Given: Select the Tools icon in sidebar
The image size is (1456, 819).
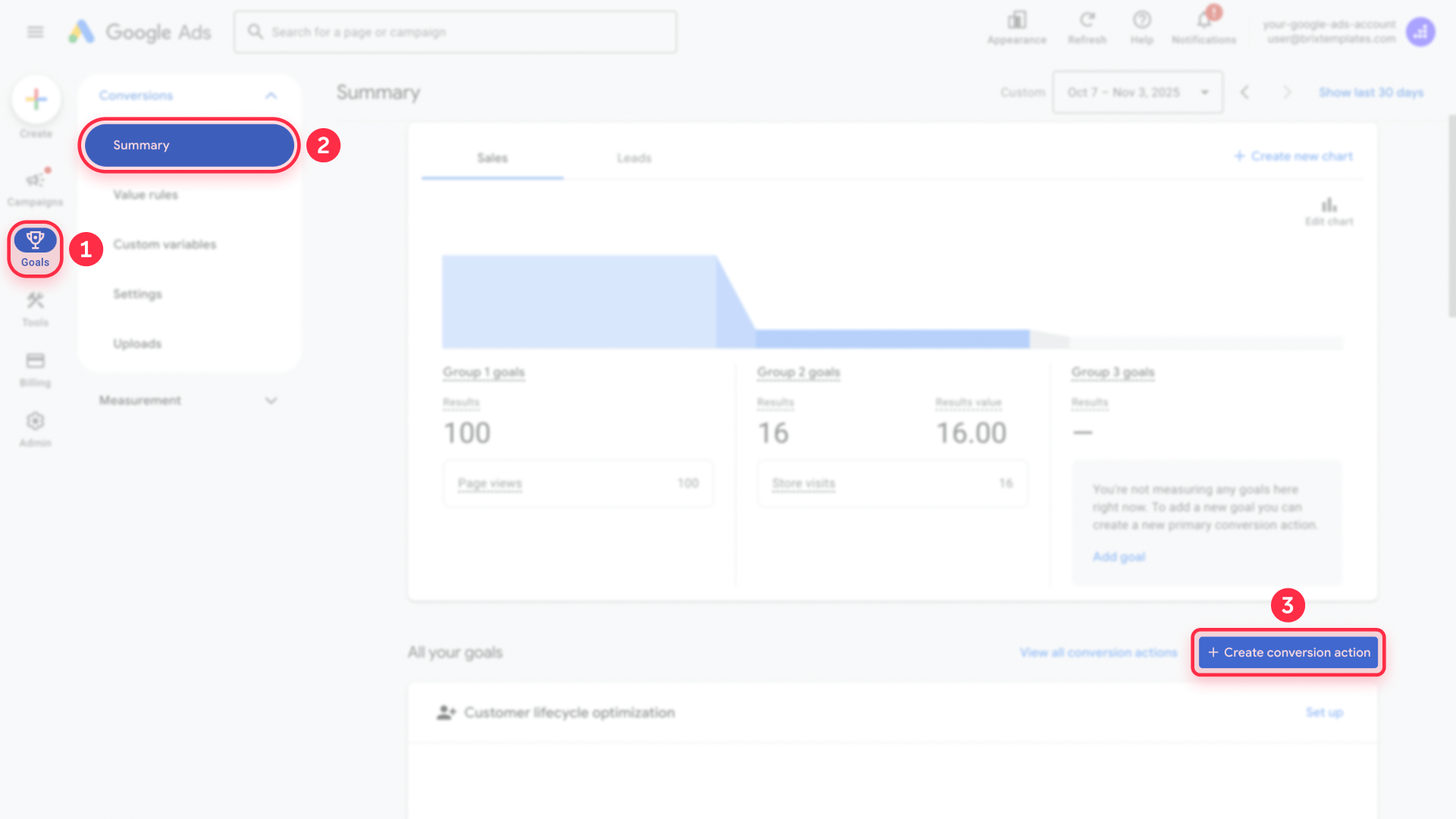Looking at the screenshot, I should 35,302.
